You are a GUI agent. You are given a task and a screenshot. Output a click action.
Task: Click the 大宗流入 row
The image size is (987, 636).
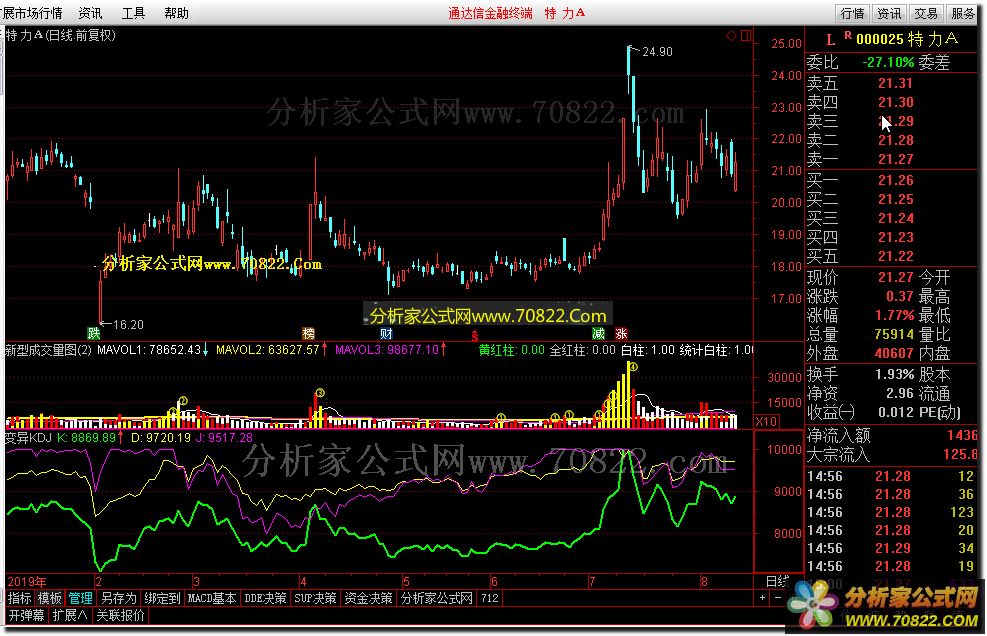[x=892, y=454]
